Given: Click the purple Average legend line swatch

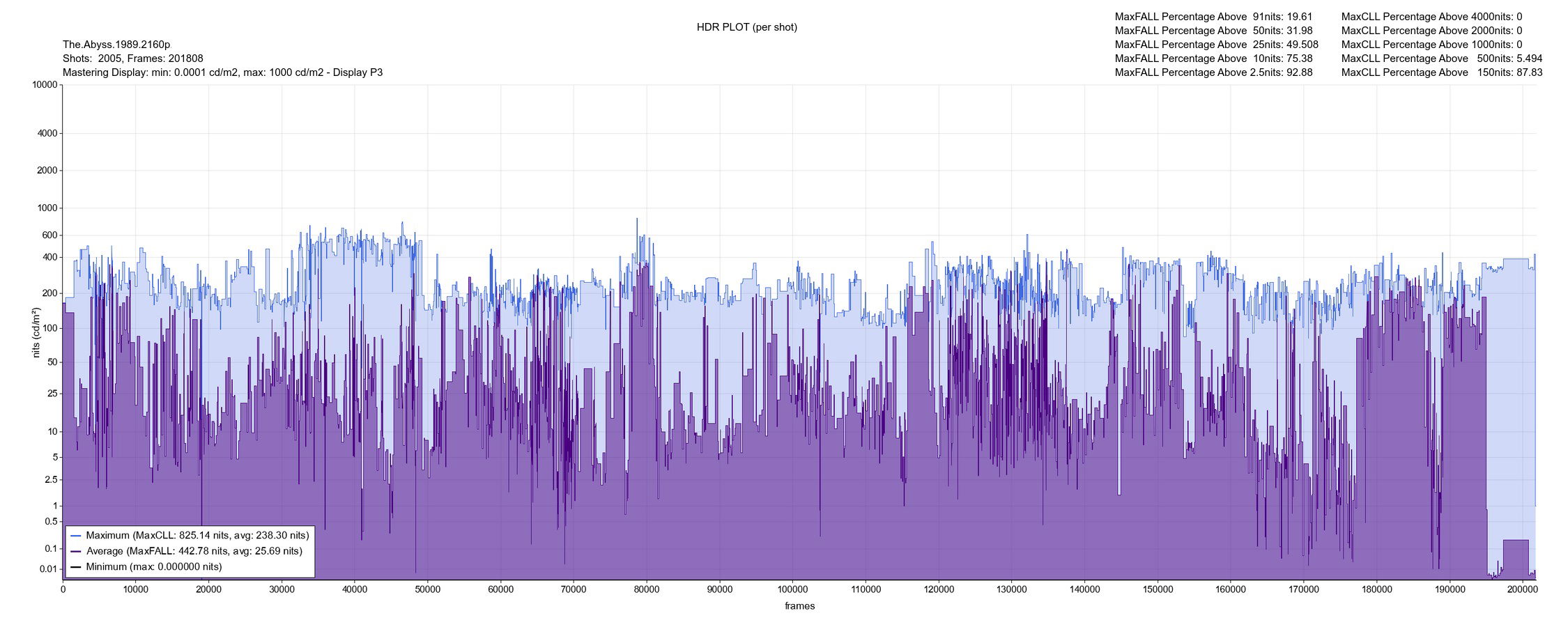Looking at the screenshot, I should pyautogui.click(x=76, y=551).
